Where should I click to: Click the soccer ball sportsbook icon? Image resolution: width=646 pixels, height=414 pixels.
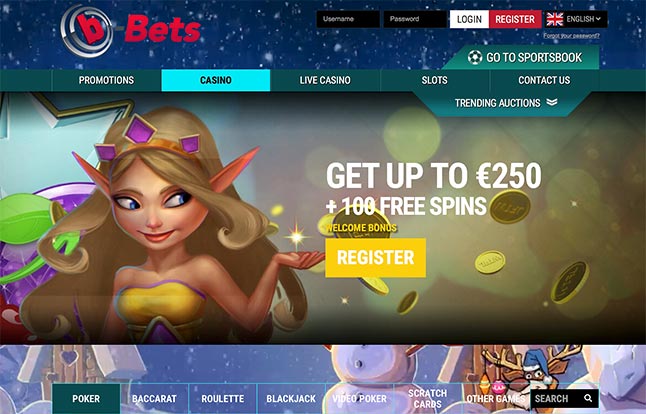pos(475,57)
